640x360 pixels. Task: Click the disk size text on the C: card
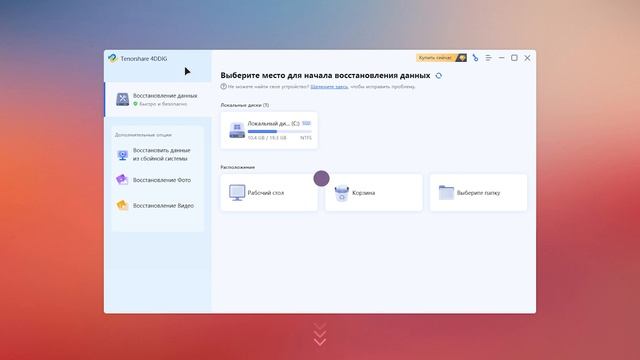[267, 138]
